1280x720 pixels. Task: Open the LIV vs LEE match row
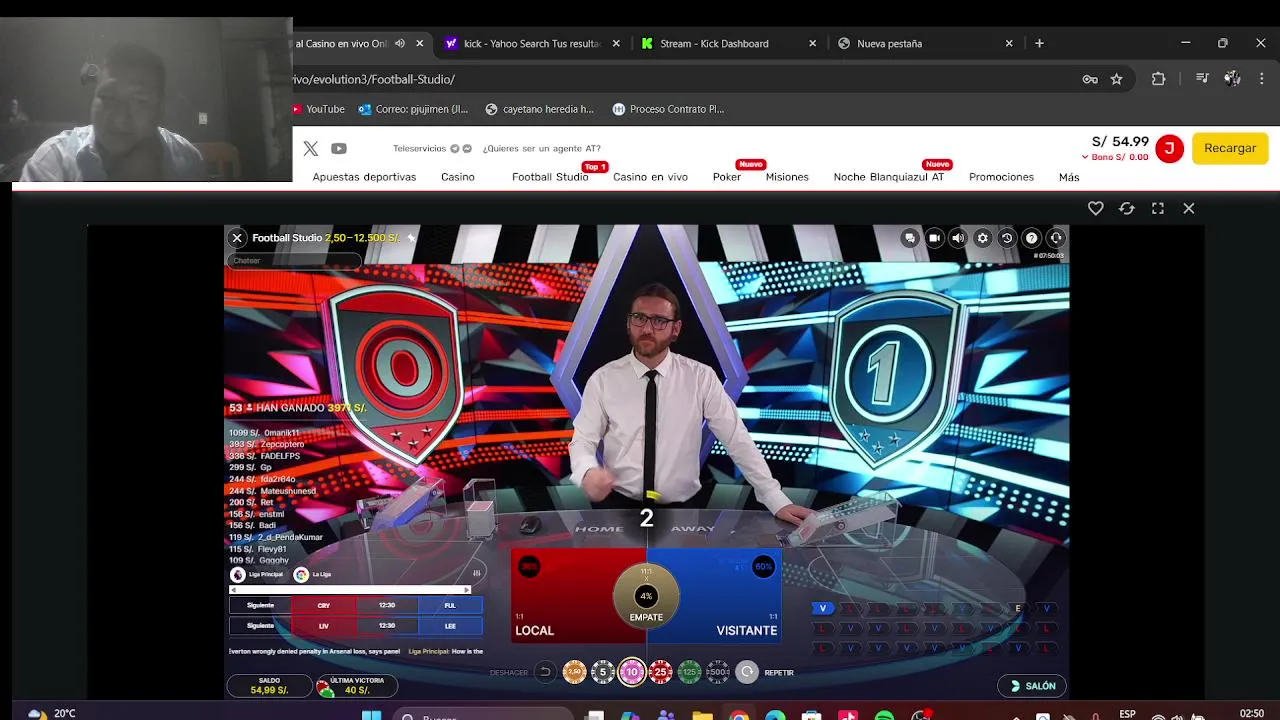[x=357, y=626]
